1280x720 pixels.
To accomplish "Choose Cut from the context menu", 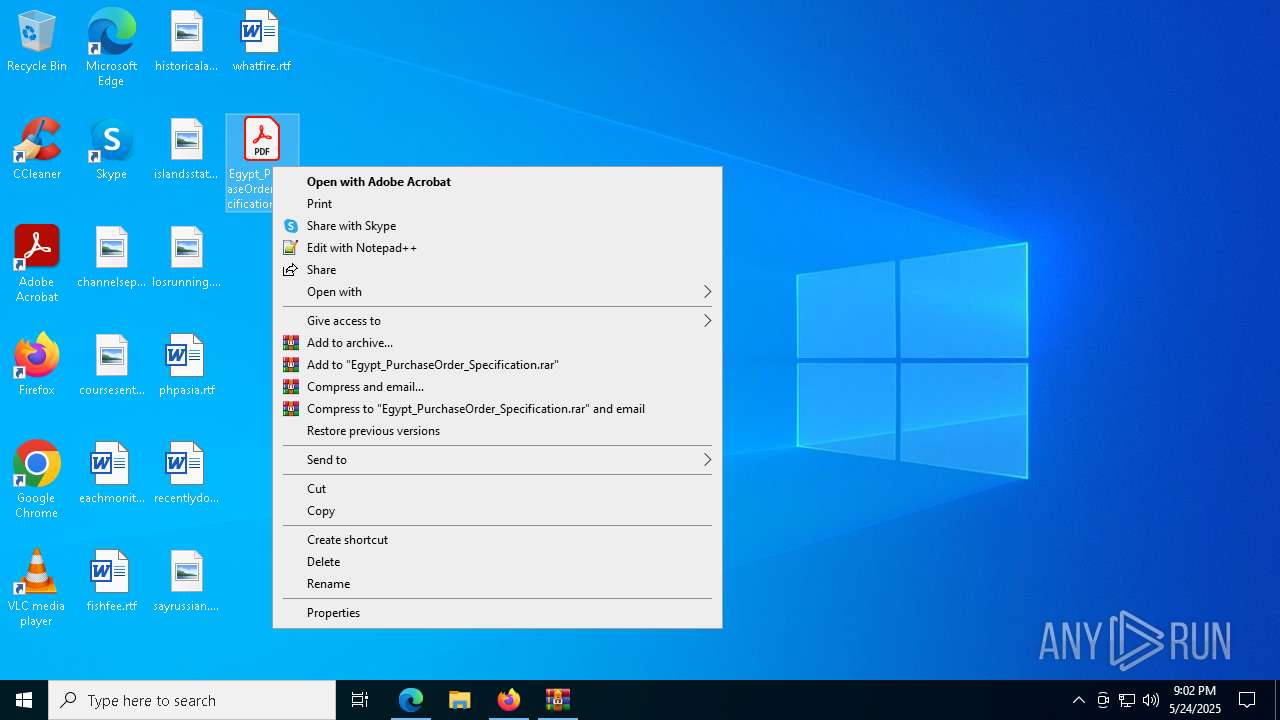I will [x=497, y=489].
